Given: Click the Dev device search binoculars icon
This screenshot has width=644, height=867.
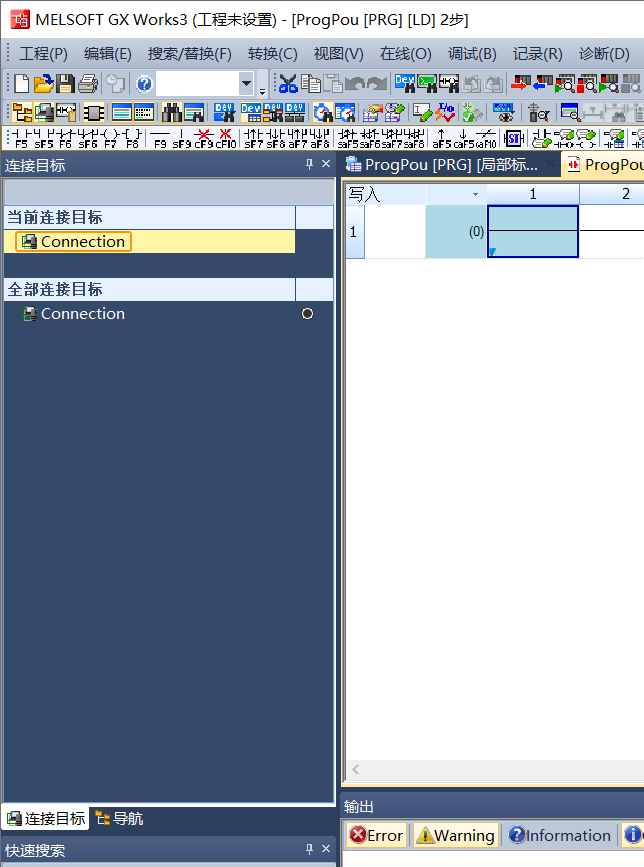Looking at the screenshot, I should pyautogui.click(x=405, y=84).
